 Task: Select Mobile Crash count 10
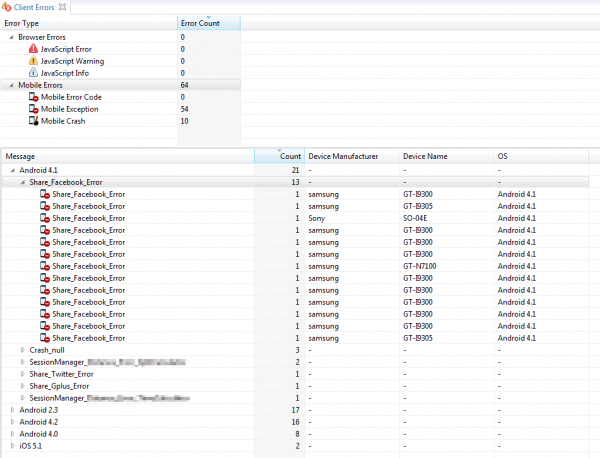[184, 121]
